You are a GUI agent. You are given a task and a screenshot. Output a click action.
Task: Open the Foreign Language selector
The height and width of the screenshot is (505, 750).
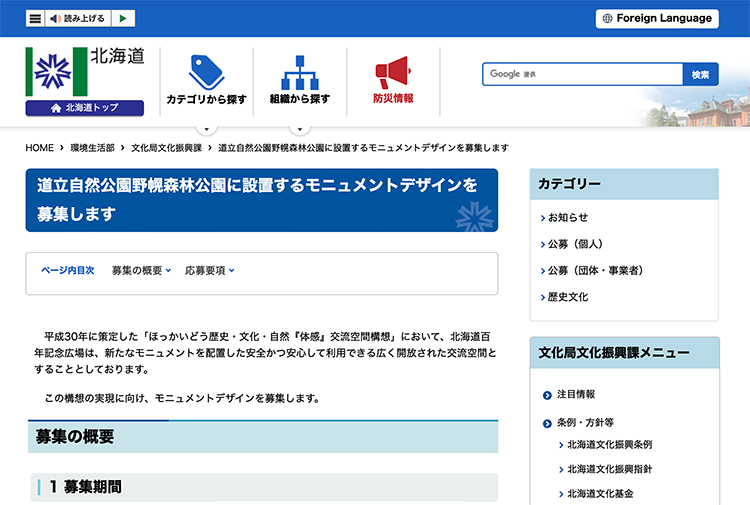657,19
